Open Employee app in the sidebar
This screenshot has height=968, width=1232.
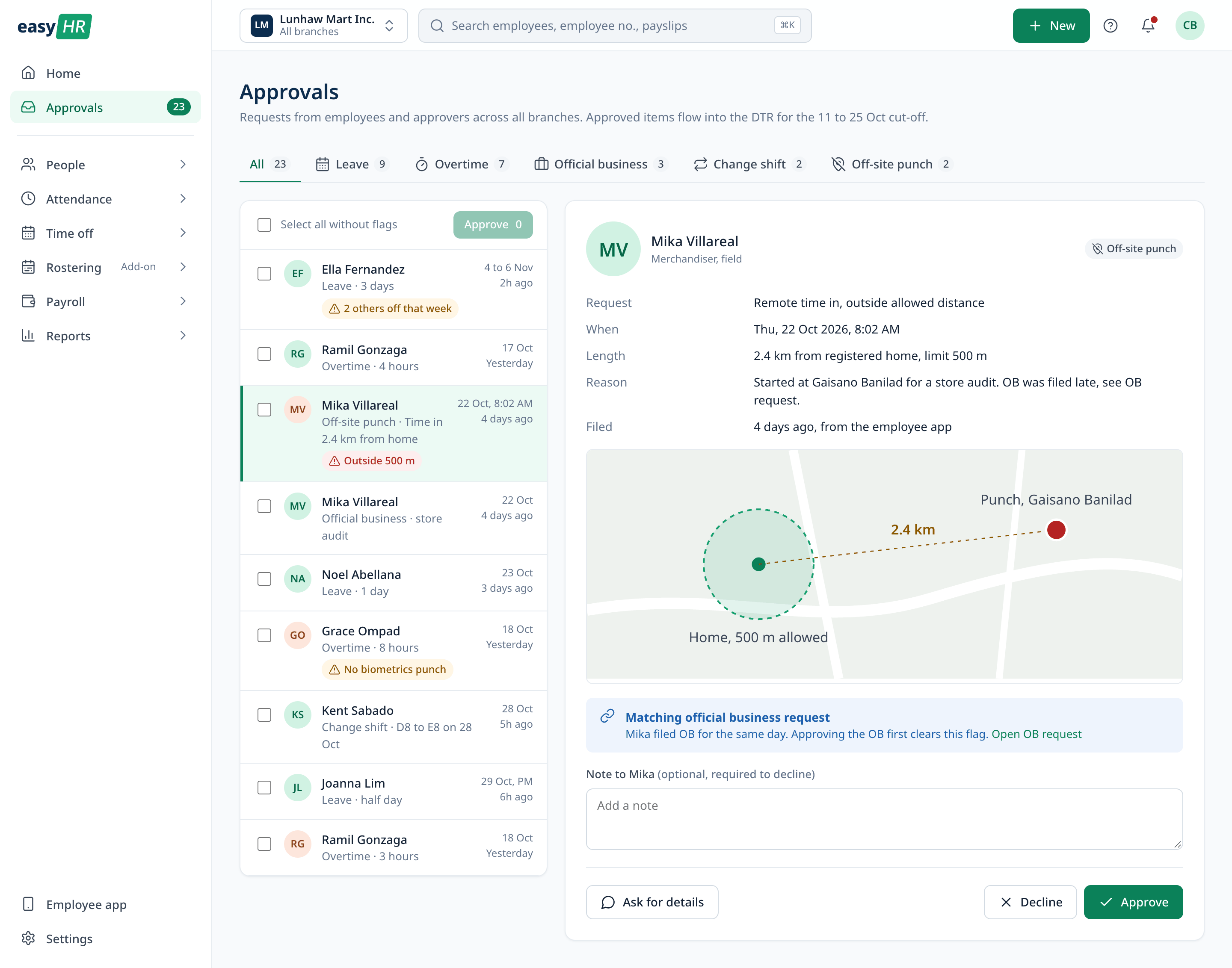(x=106, y=905)
